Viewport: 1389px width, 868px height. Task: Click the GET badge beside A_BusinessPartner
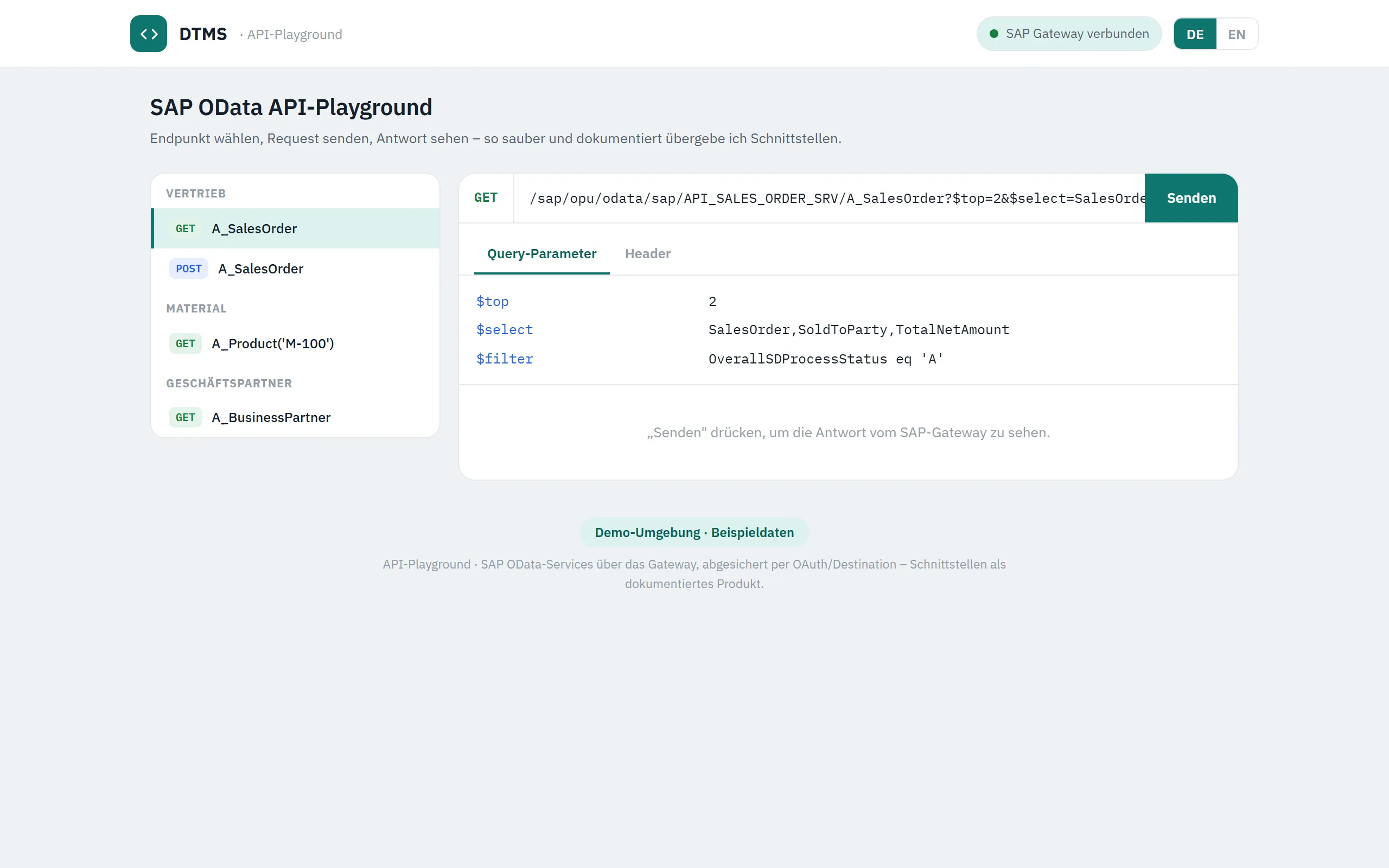click(x=186, y=417)
